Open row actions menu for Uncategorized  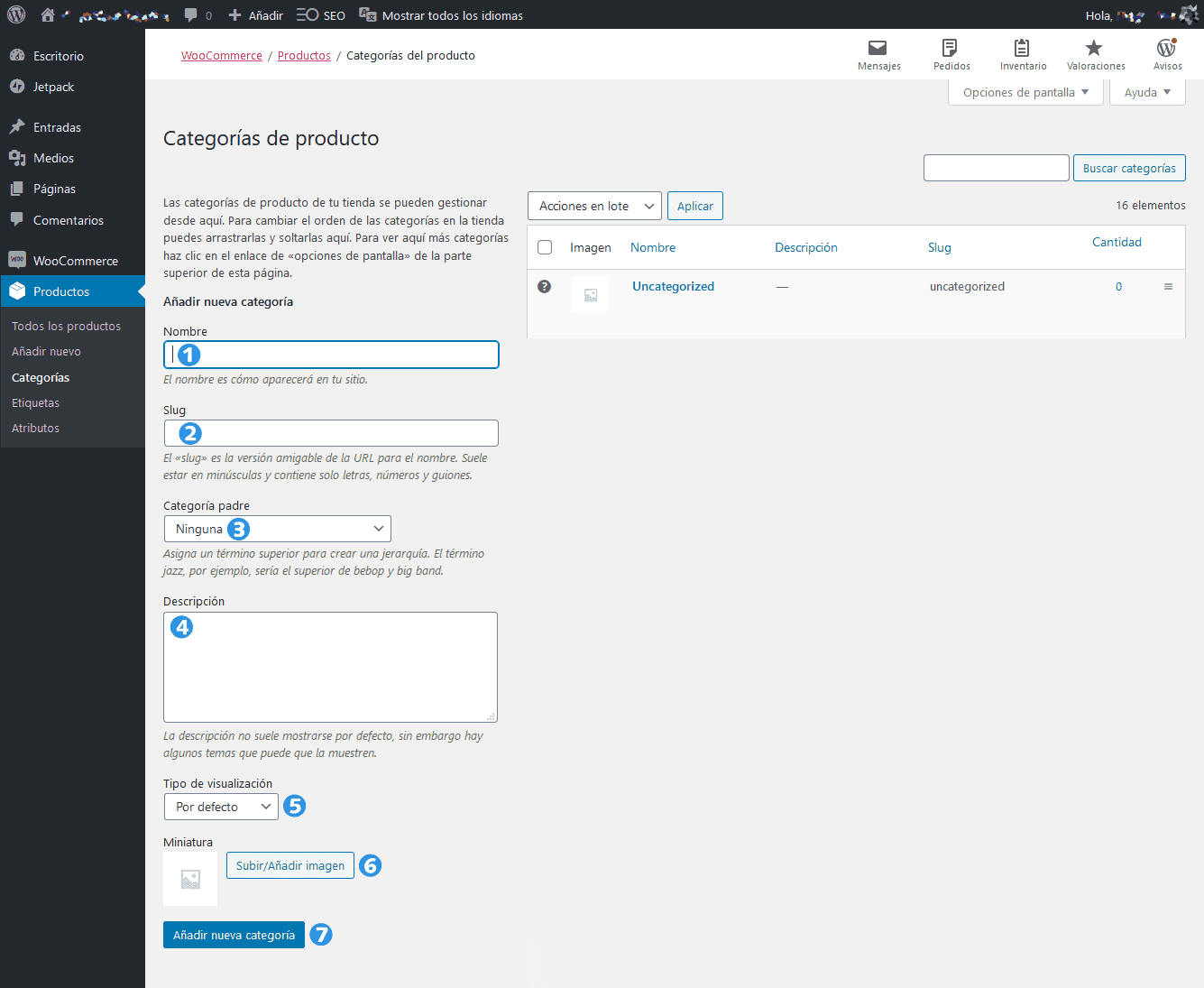click(x=1168, y=286)
